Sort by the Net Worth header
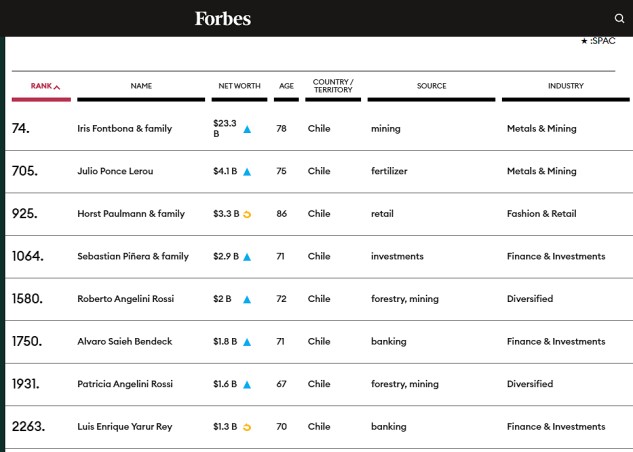633x452 pixels. click(239, 86)
